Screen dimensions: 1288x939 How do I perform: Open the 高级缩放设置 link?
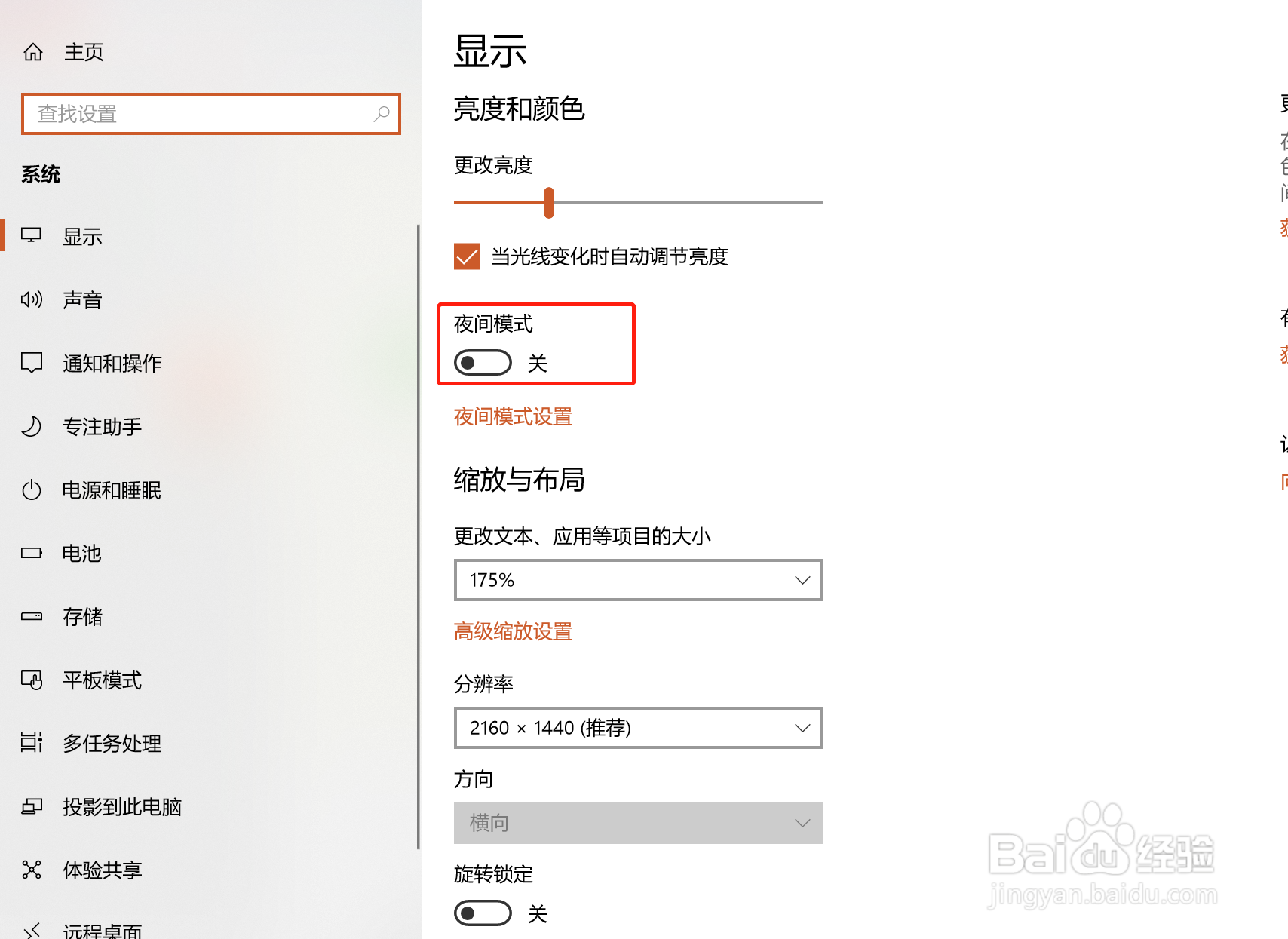513,632
